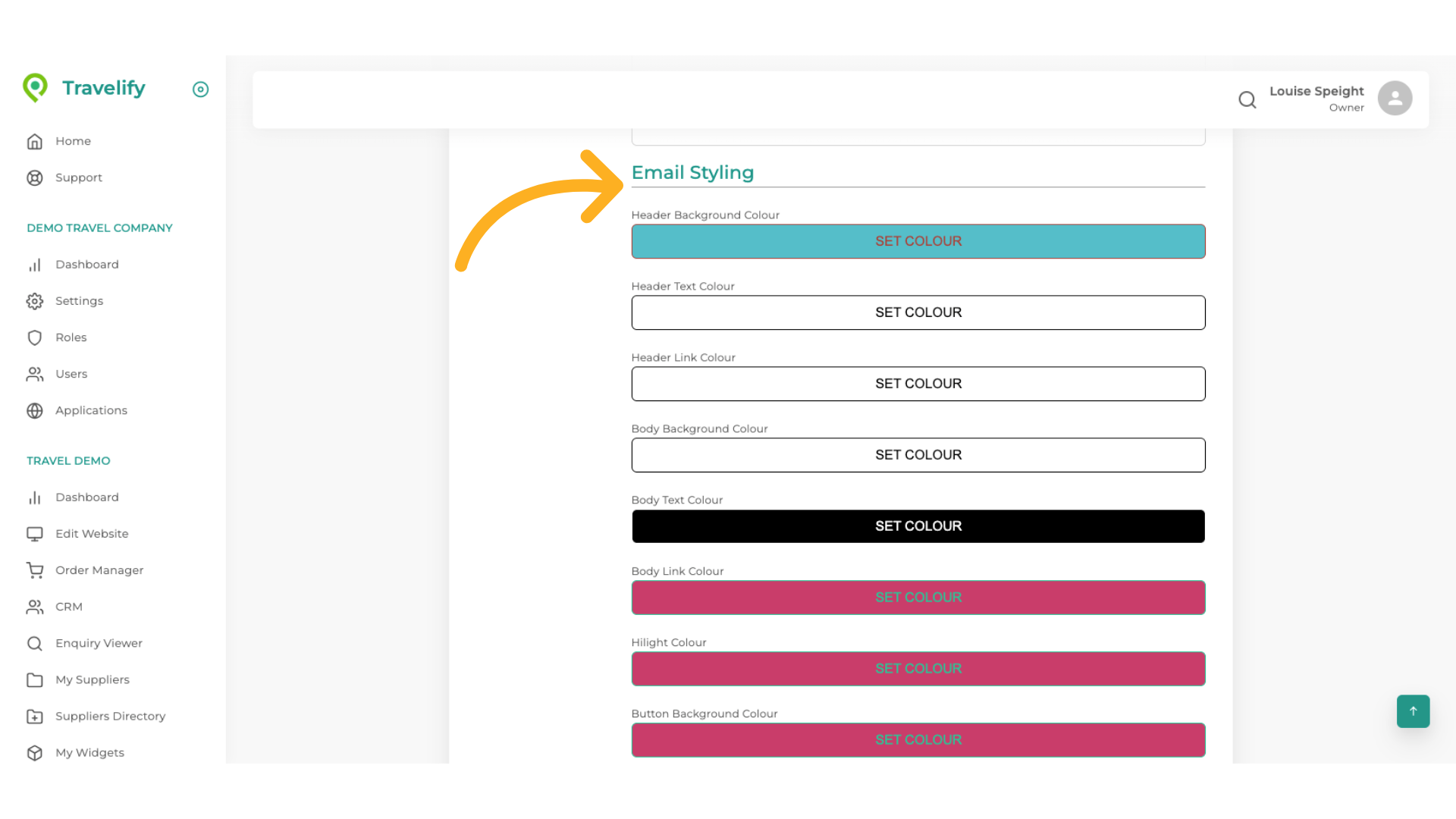
Task: Toggle the sidebar collapse target icon
Action: coord(200,89)
